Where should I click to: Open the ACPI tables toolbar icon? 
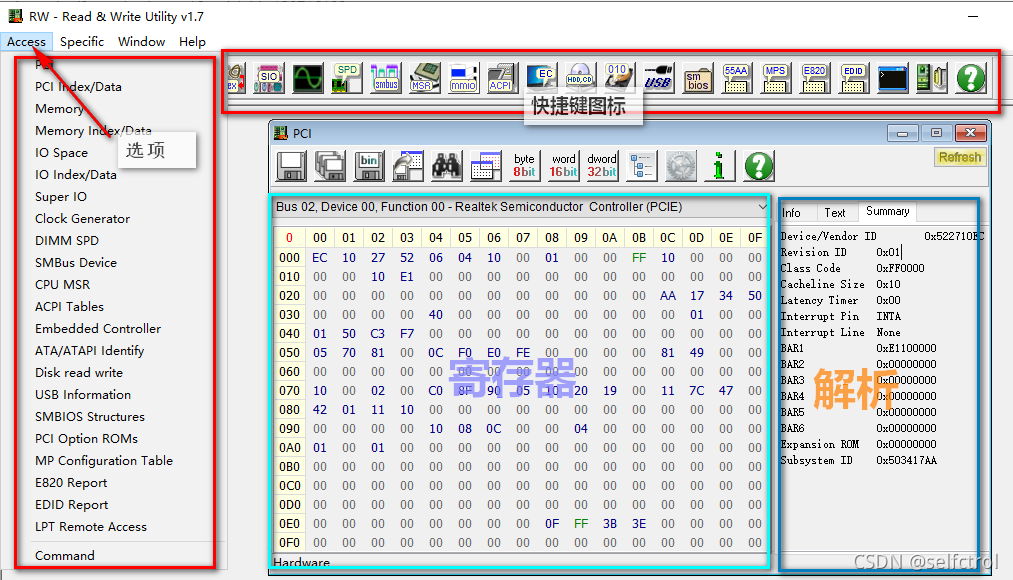coord(502,78)
